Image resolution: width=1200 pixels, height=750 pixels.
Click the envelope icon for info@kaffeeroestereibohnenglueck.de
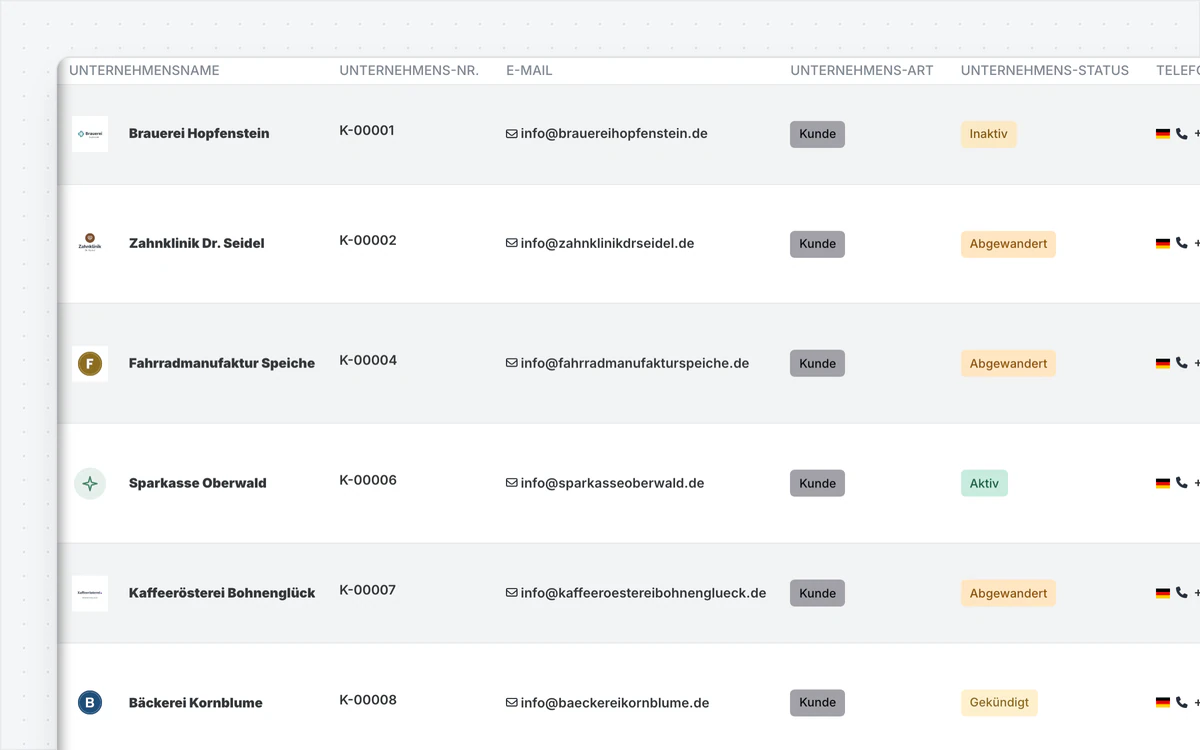click(x=512, y=594)
